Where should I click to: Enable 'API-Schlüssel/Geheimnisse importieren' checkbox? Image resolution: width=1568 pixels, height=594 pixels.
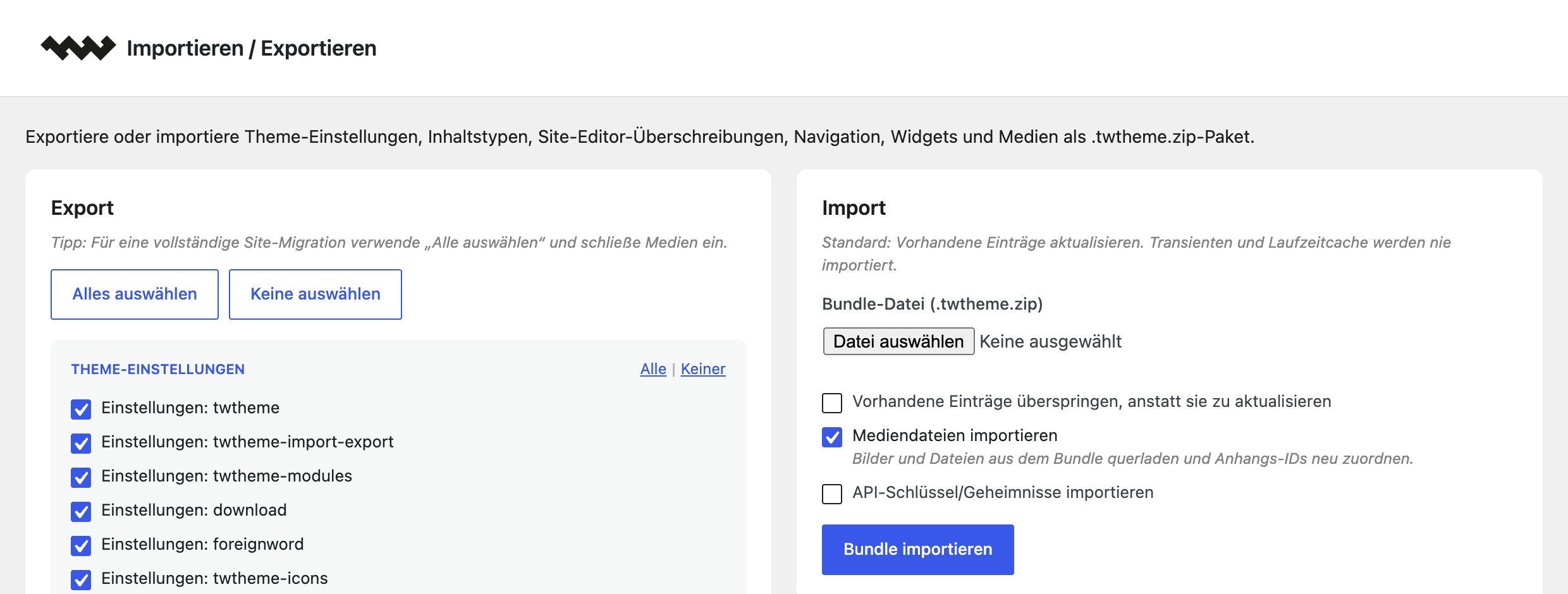click(x=832, y=494)
